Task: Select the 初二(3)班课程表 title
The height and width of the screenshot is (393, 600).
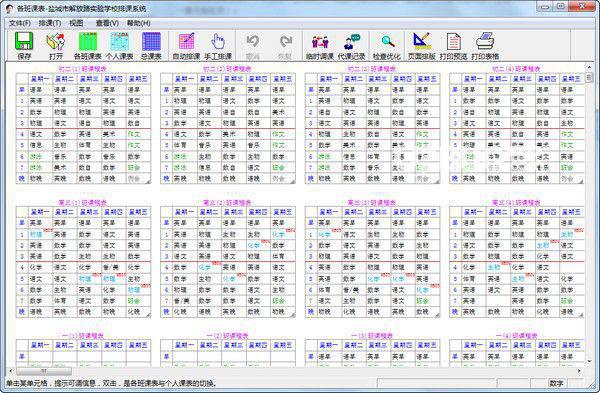Action: [372, 69]
